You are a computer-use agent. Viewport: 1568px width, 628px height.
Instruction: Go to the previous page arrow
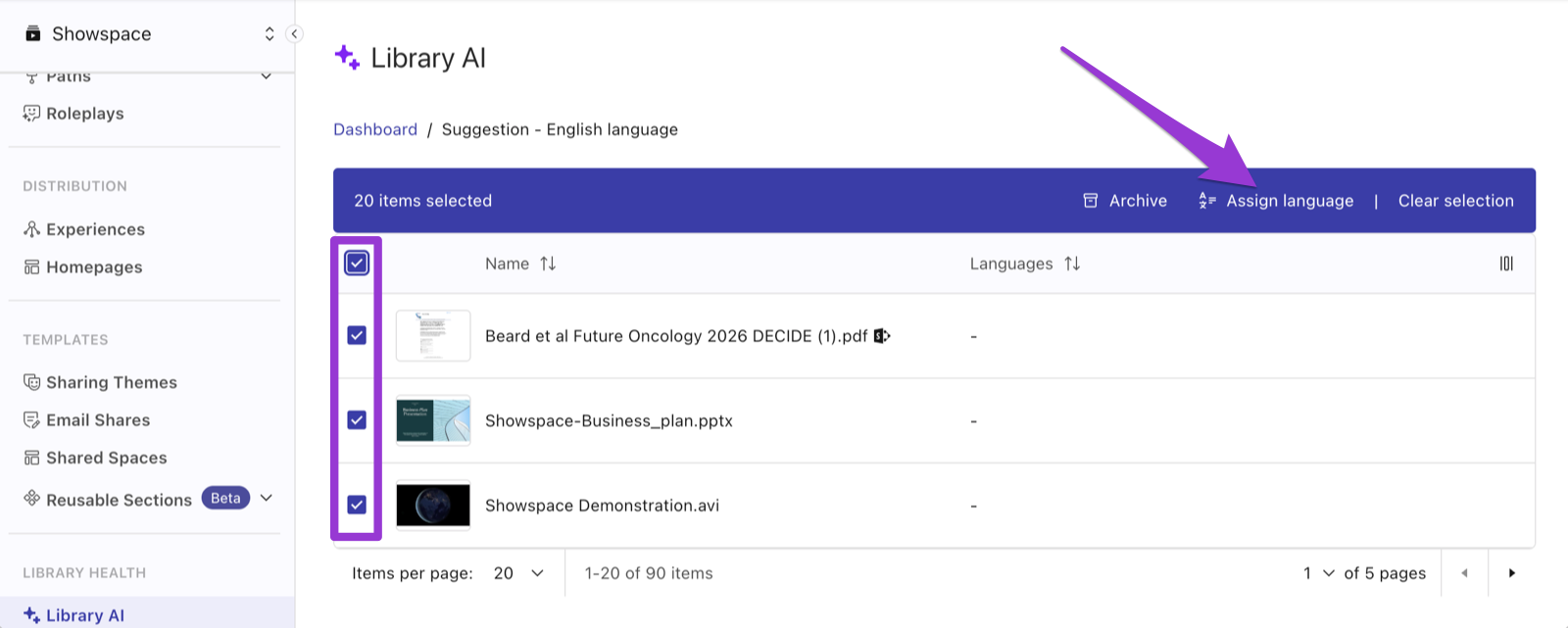pyautogui.click(x=1464, y=573)
